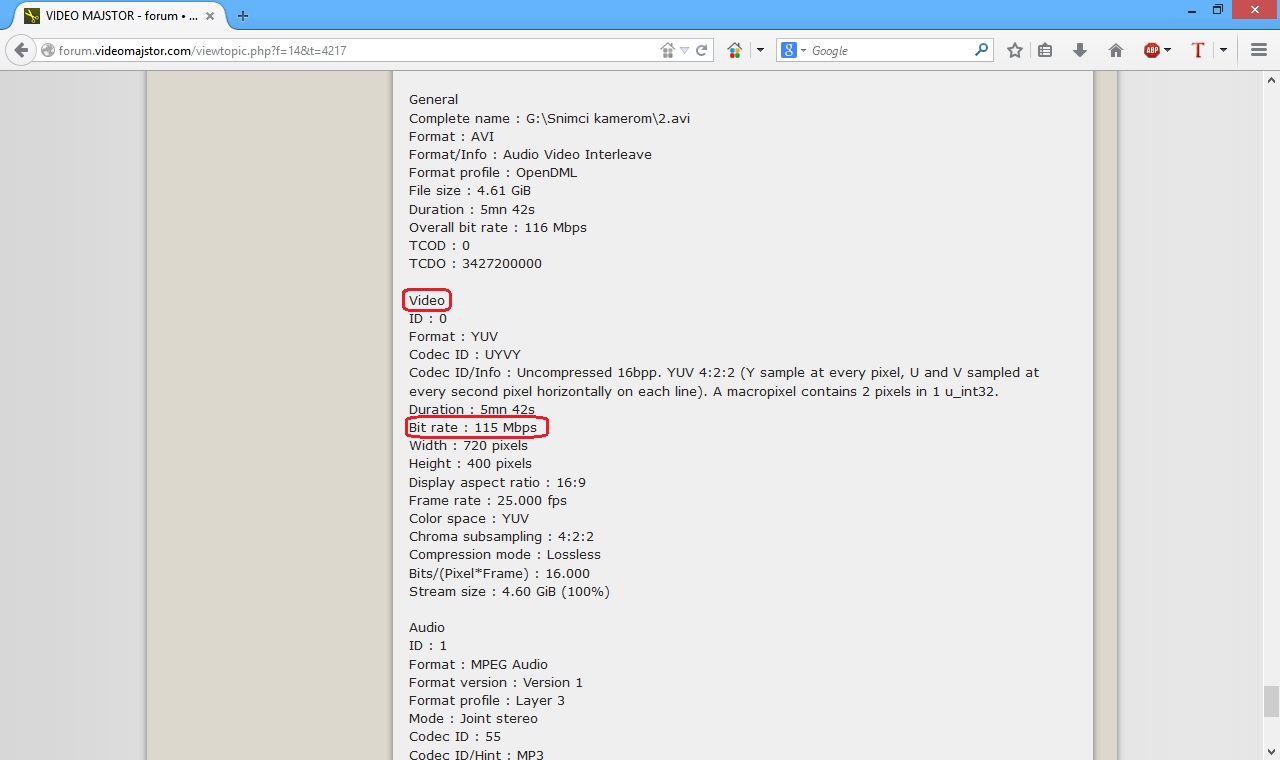Click the vertical page scrollbar thumb
This screenshot has width=1280, height=760.
1271,701
